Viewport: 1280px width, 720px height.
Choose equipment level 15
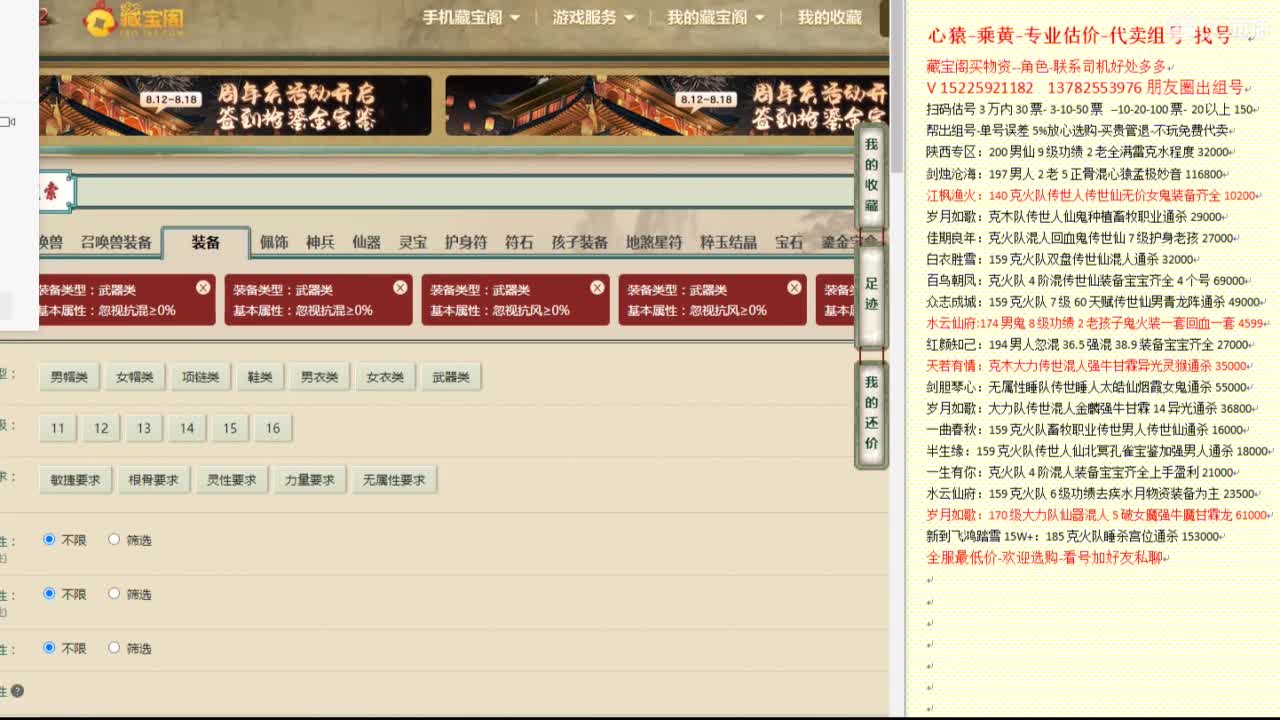(230, 428)
